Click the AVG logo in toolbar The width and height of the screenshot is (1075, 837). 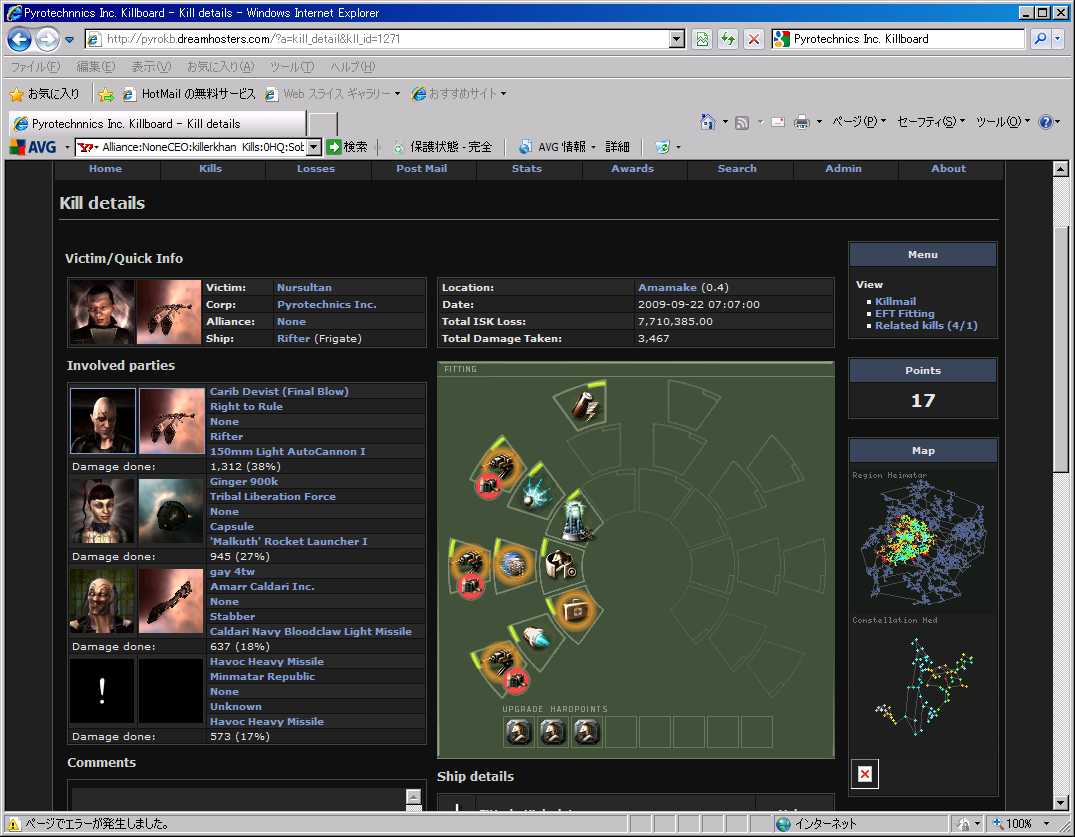(33, 147)
